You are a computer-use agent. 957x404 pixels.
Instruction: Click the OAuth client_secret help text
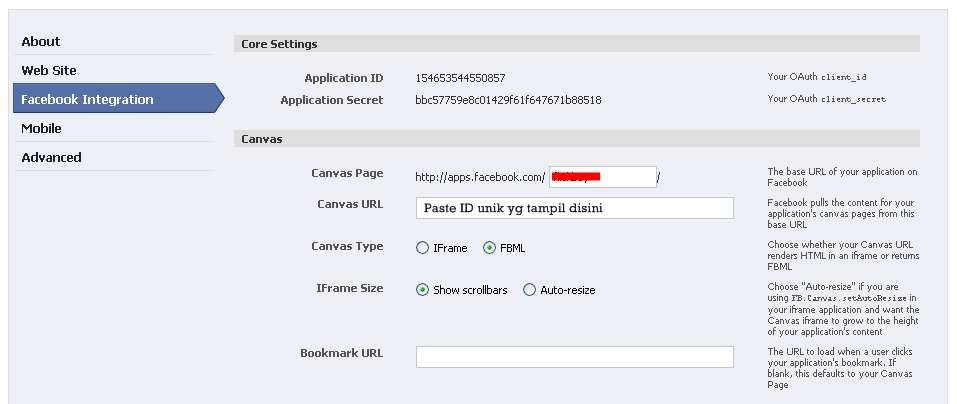826,99
